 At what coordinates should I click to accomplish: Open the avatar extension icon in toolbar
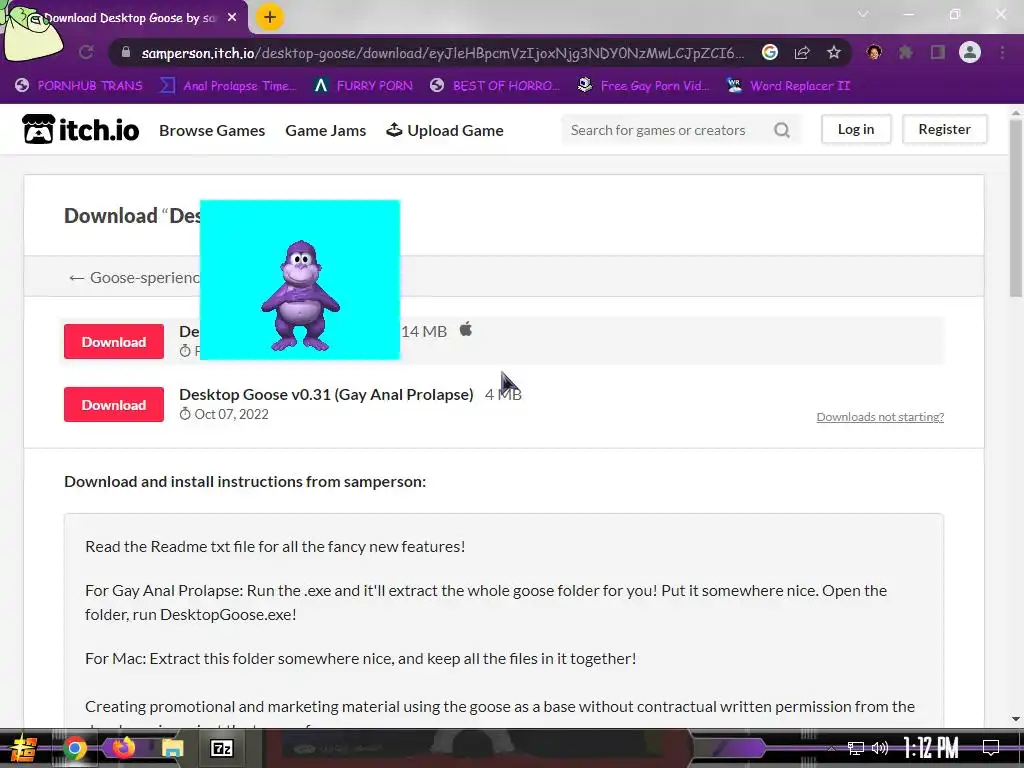point(874,52)
